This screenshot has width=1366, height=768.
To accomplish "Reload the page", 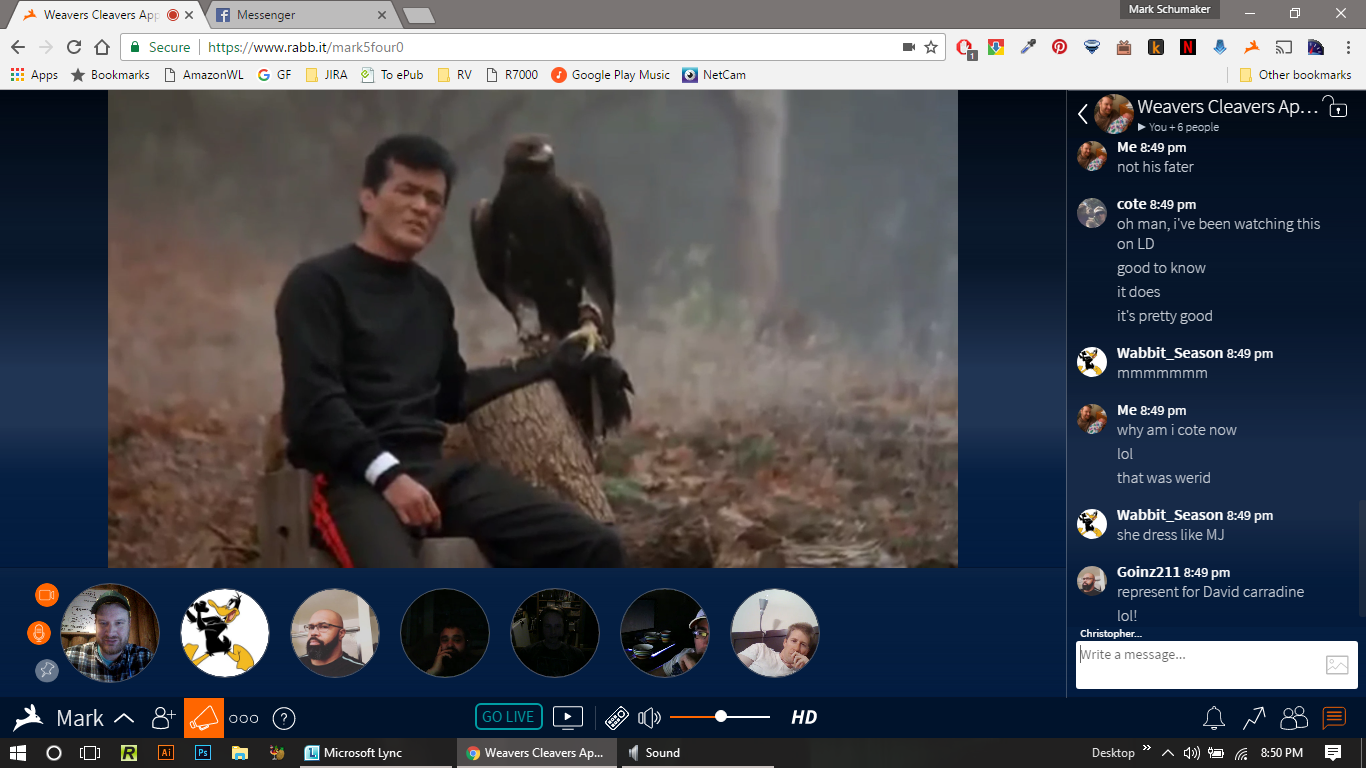I will click(x=73, y=47).
